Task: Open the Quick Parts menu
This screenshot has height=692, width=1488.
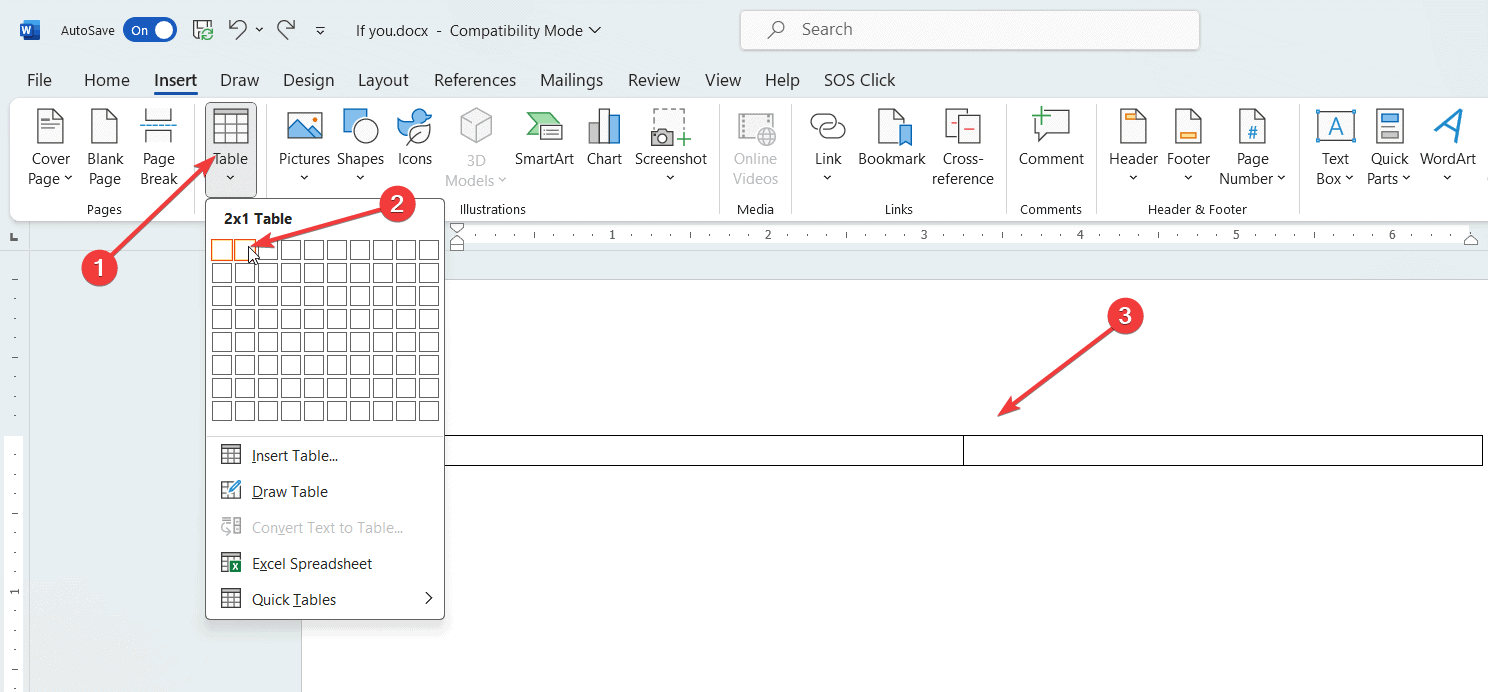Action: point(1389,148)
